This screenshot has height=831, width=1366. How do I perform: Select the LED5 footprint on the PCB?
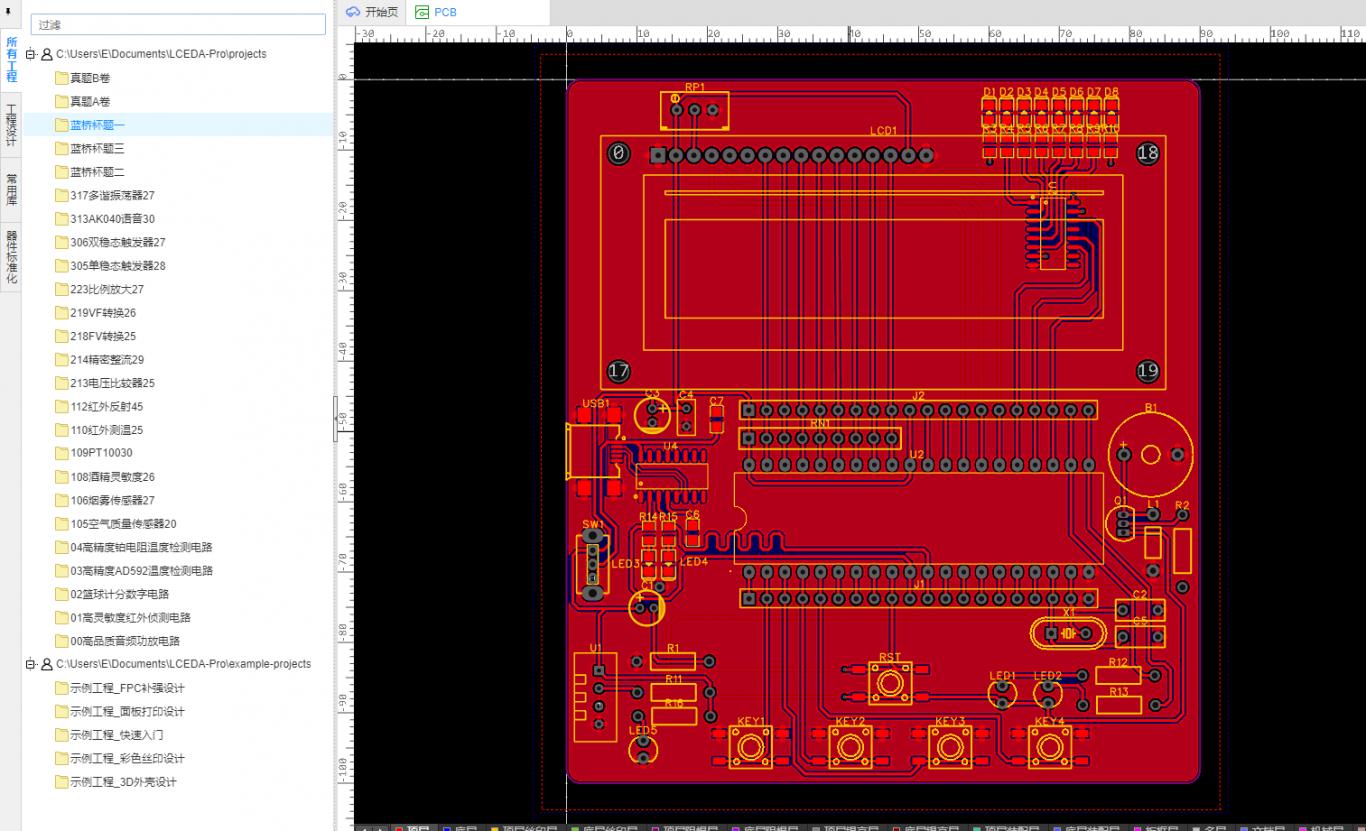click(643, 749)
